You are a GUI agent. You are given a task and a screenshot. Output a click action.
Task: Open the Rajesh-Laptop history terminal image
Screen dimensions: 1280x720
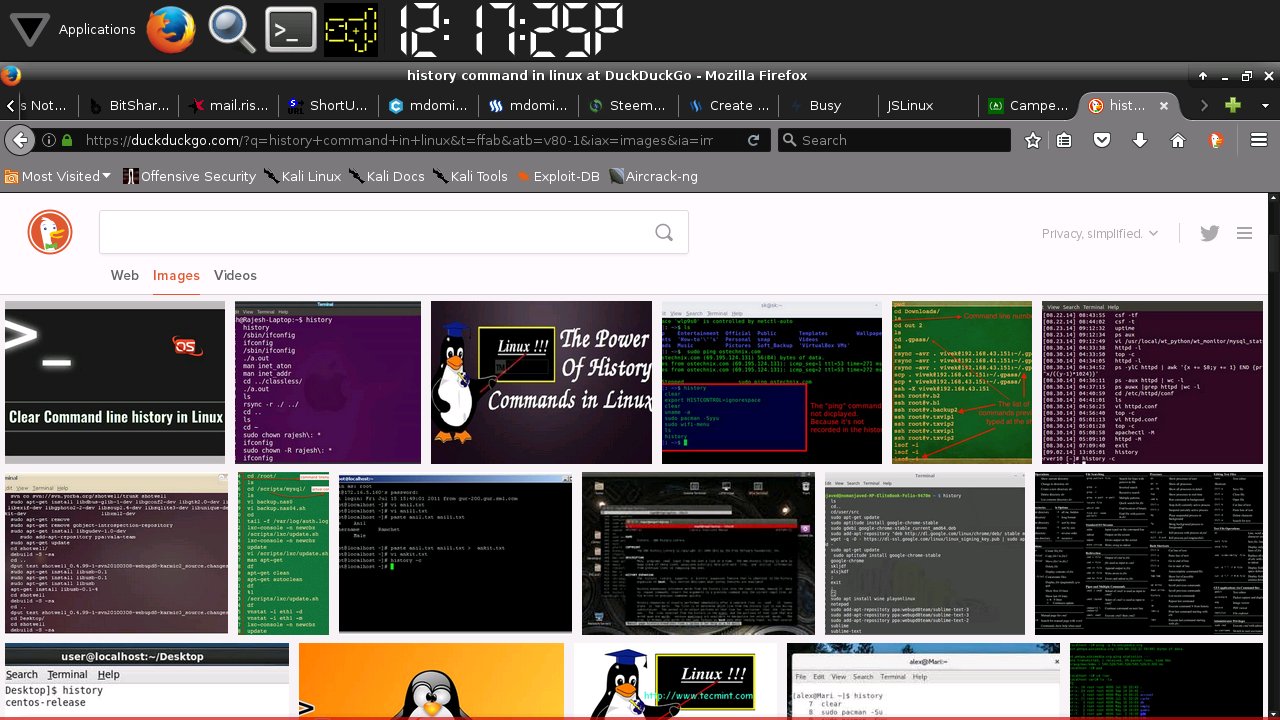click(328, 382)
